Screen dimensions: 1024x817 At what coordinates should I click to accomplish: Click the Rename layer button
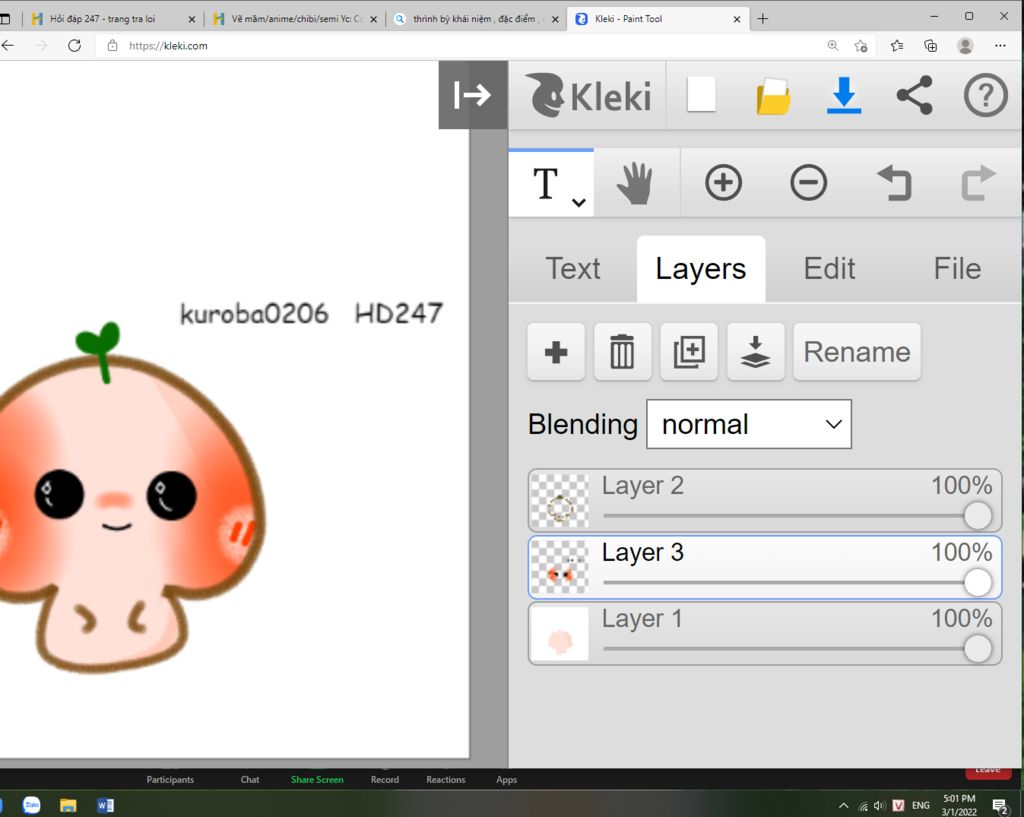click(857, 352)
